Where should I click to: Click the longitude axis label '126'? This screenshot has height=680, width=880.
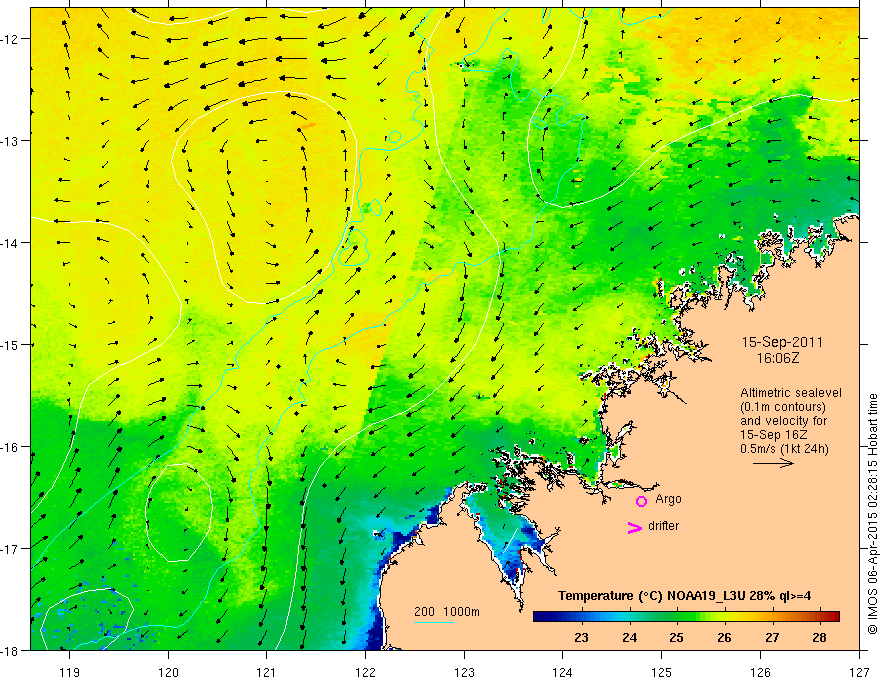[x=760, y=672]
